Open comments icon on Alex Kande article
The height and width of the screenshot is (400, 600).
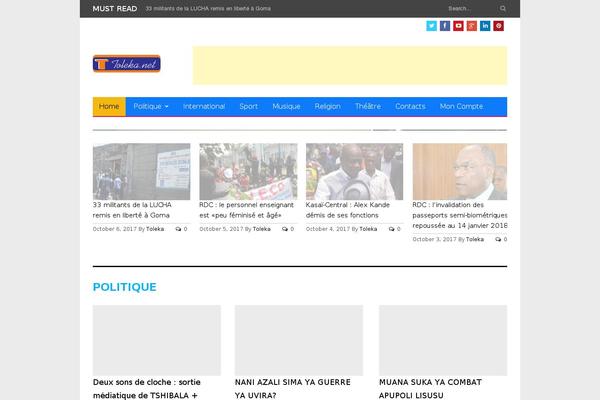click(x=391, y=229)
